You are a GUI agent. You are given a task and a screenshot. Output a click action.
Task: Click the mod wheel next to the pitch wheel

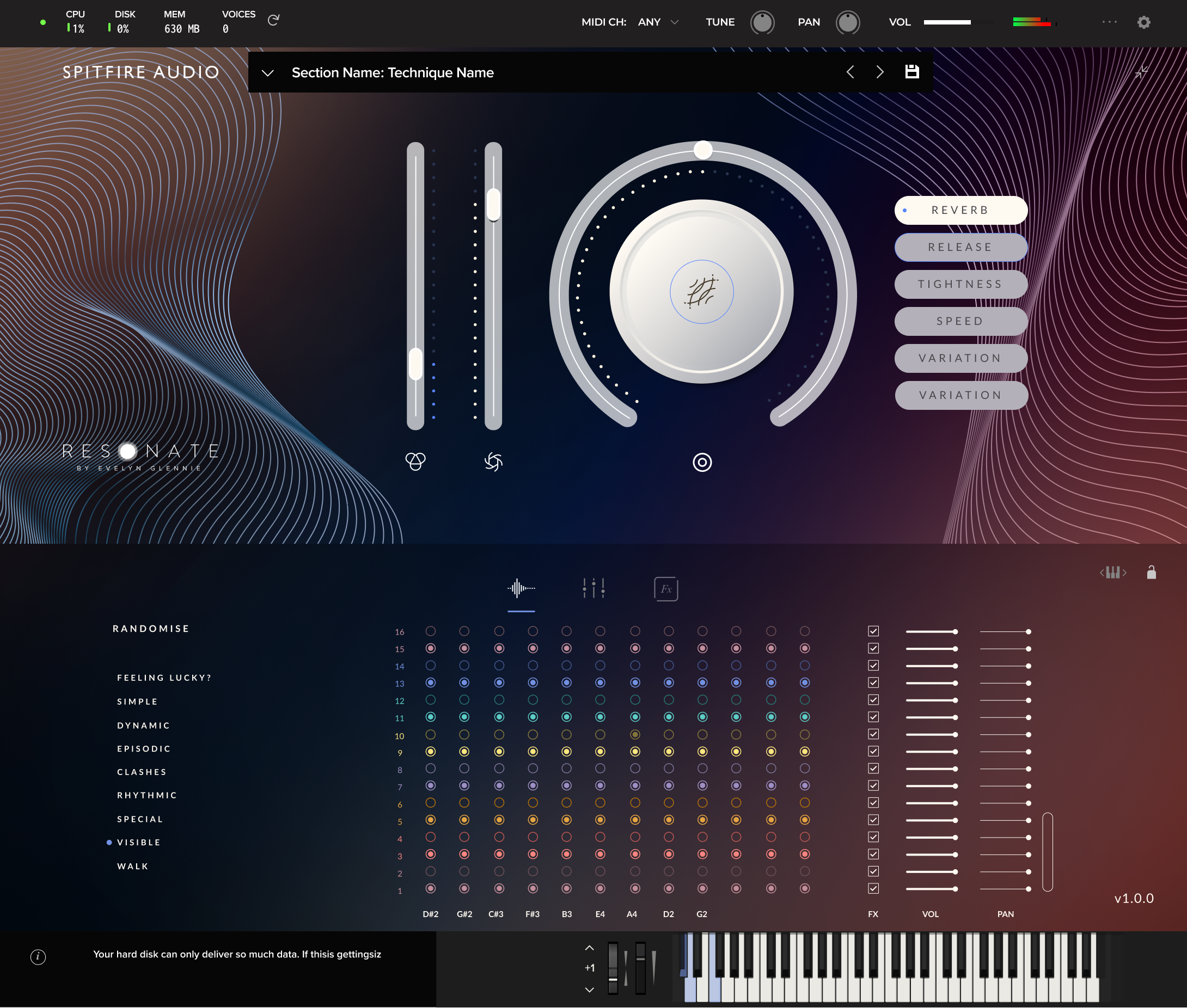click(640, 968)
